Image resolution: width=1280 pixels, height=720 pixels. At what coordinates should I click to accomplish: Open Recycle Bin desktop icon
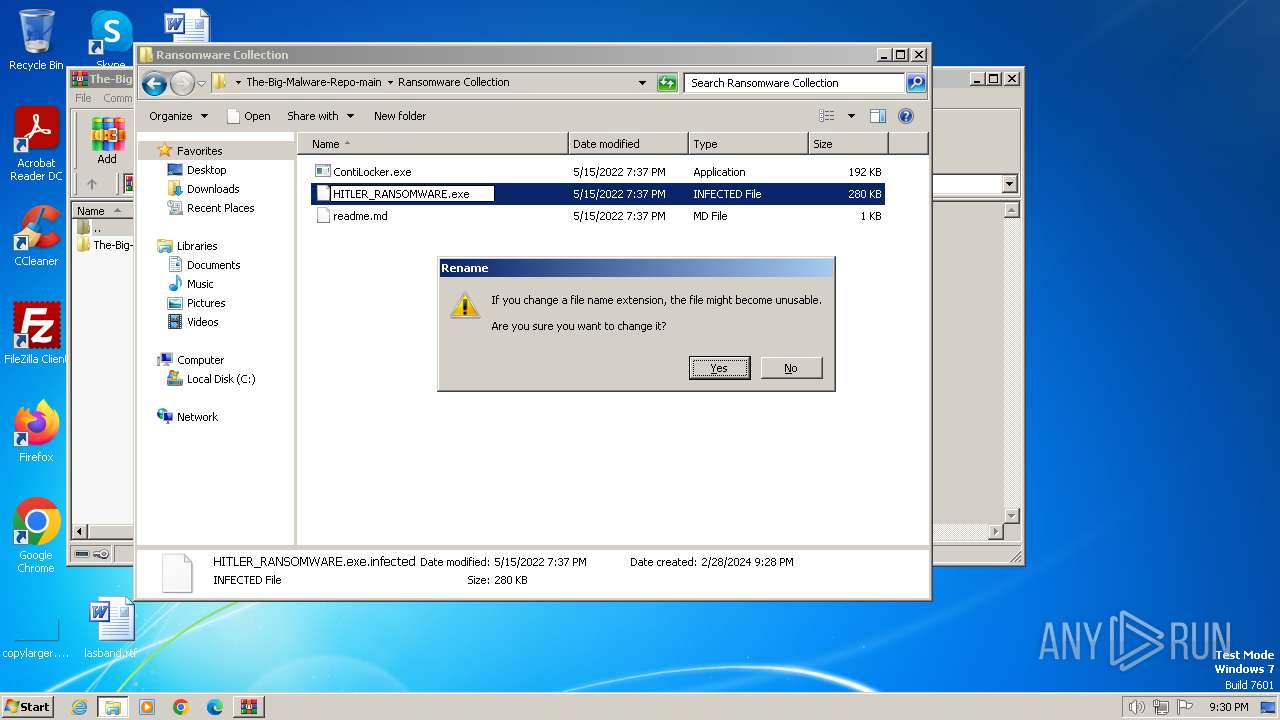click(x=36, y=40)
